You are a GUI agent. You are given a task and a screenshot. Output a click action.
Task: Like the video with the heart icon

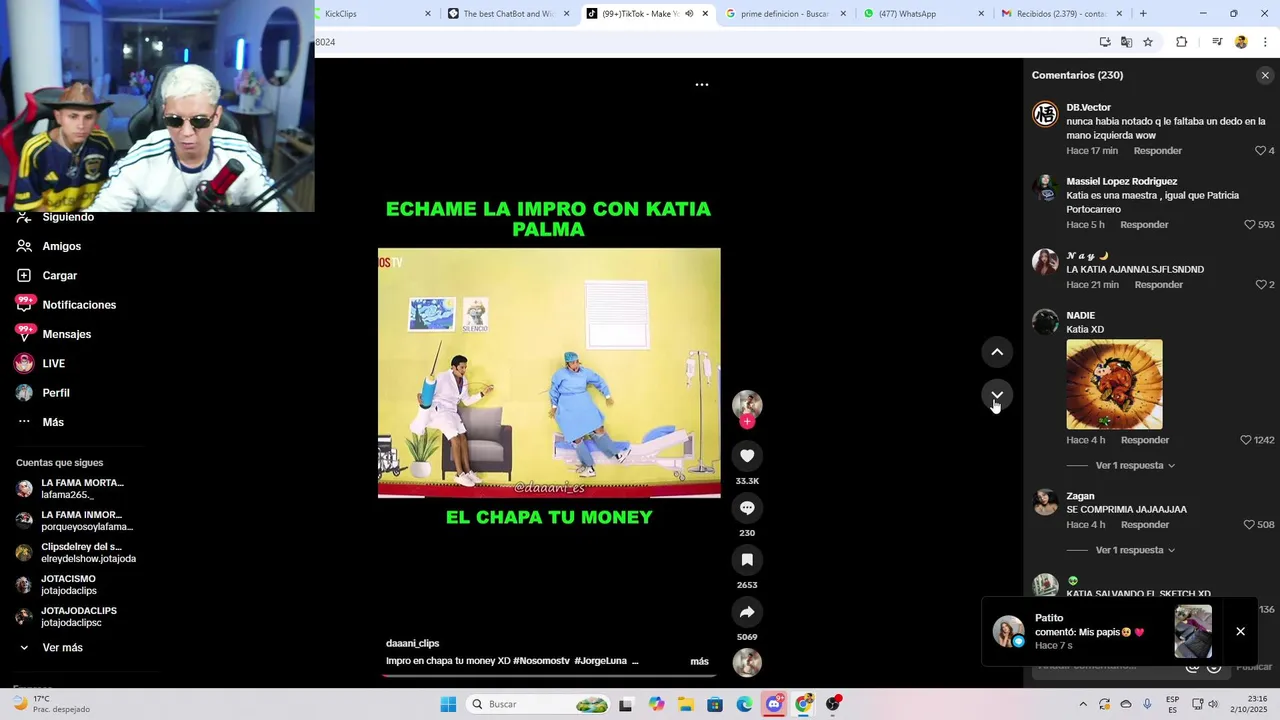[x=747, y=456]
